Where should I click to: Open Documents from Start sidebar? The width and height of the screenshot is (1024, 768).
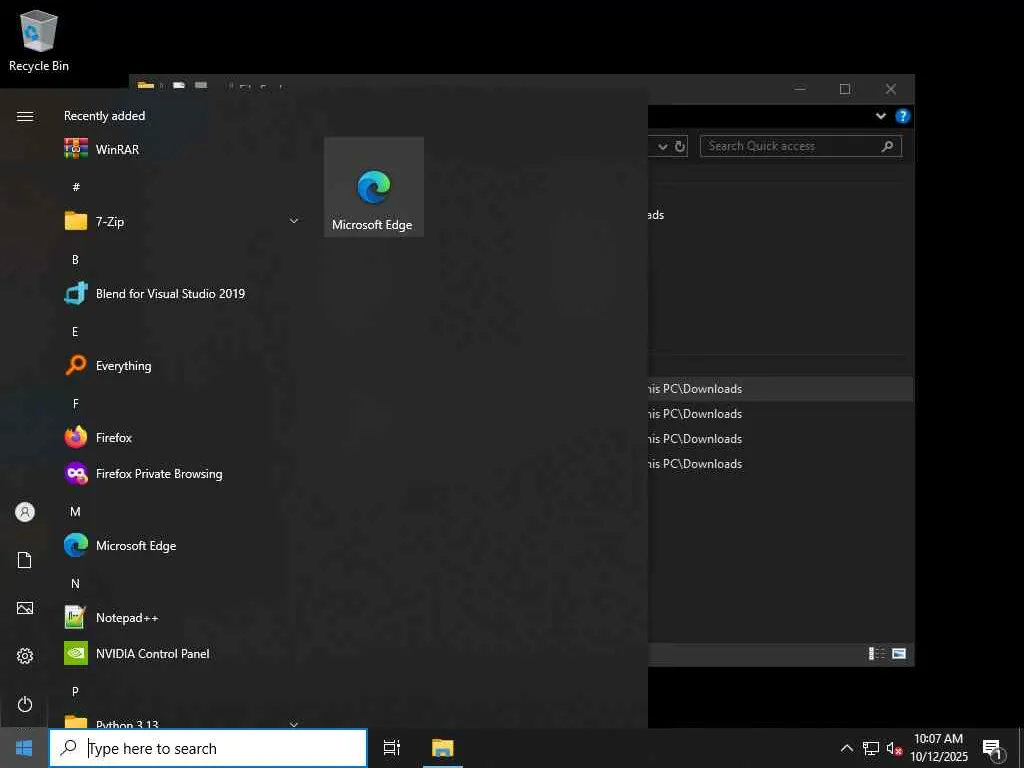click(x=25, y=560)
